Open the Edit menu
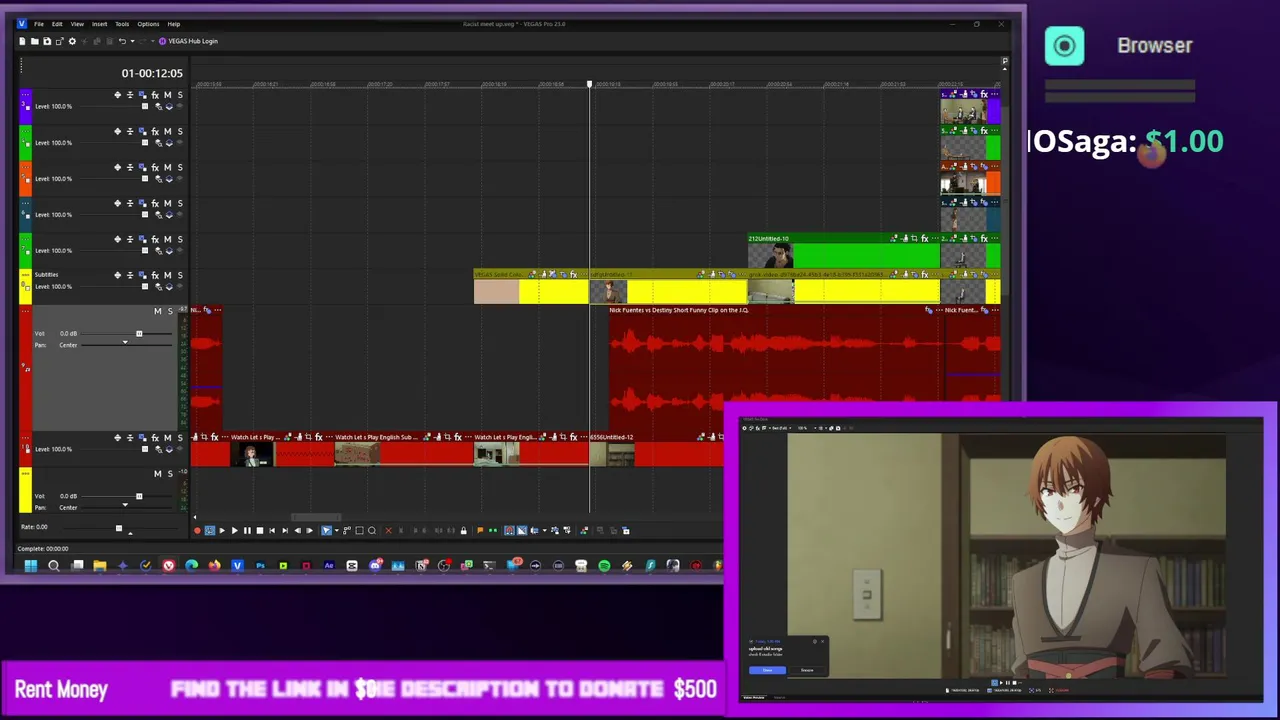 (x=57, y=24)
